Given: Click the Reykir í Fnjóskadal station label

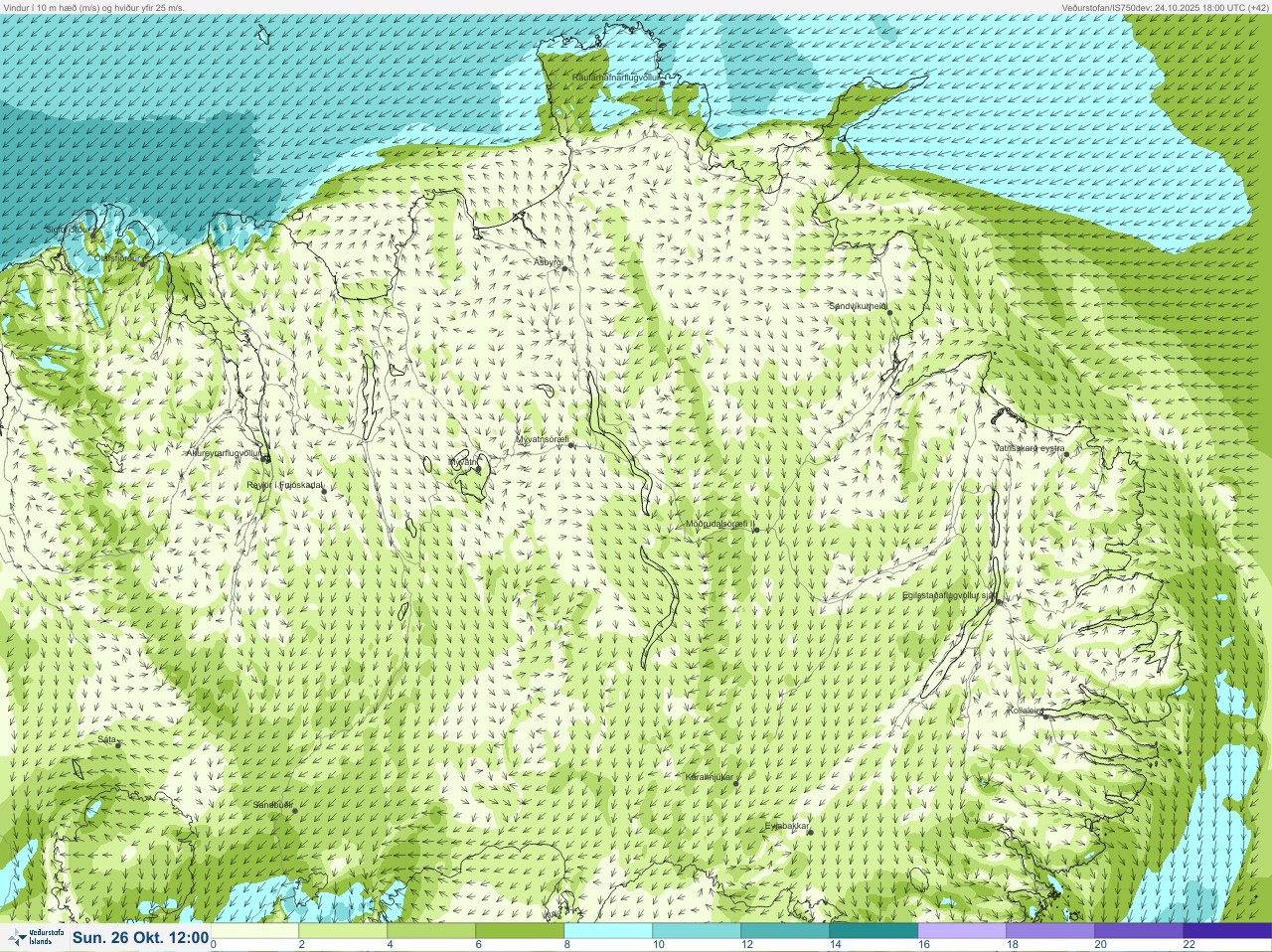Looking at the screenshot, I should pos(285,485).
